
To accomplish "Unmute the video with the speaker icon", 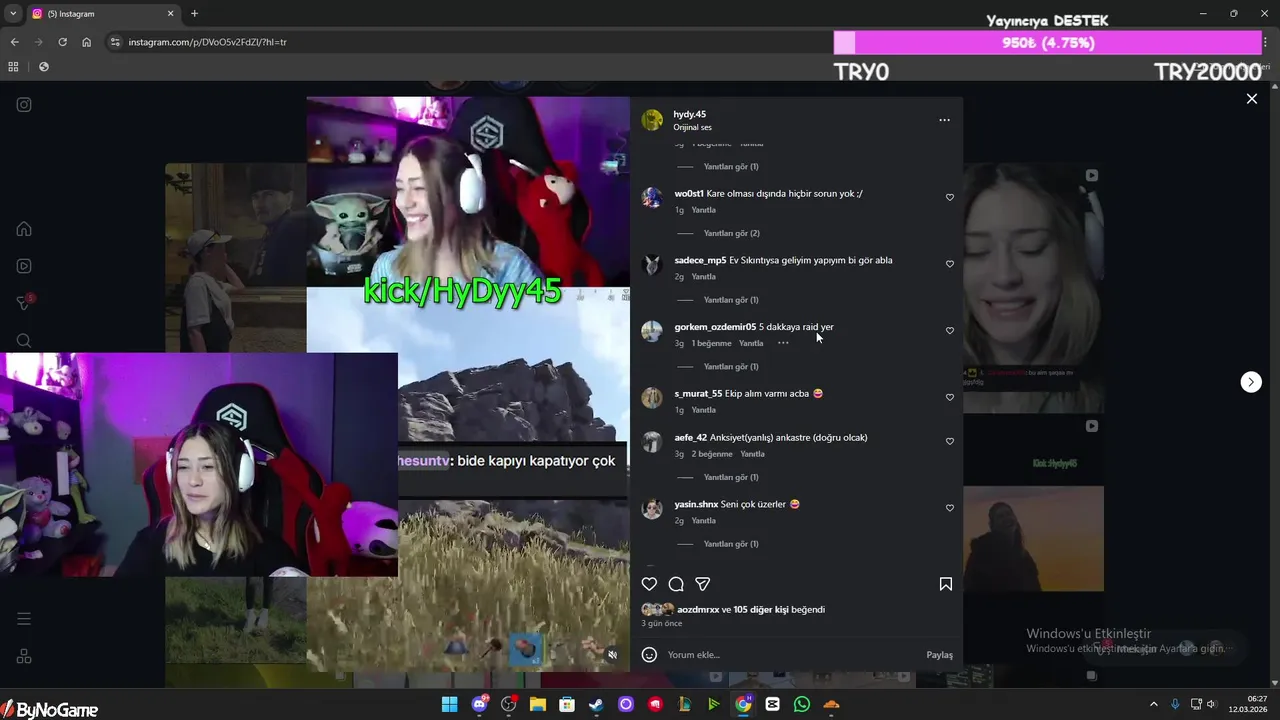I will [613, 655].
